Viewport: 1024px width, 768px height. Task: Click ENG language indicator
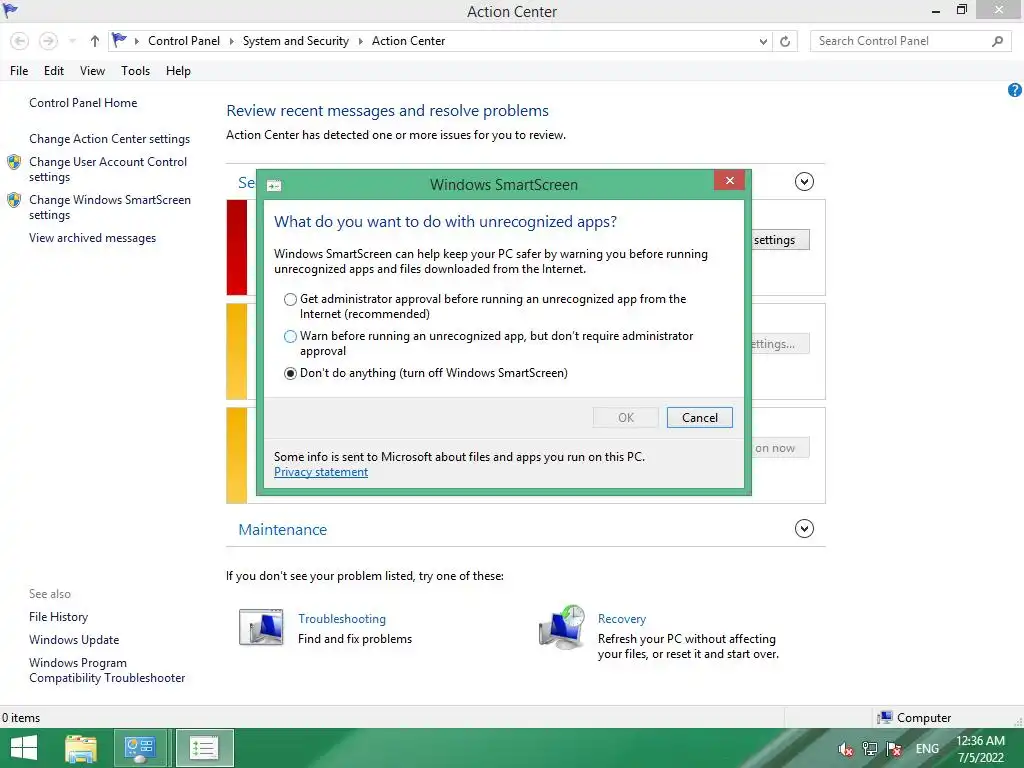927,749
